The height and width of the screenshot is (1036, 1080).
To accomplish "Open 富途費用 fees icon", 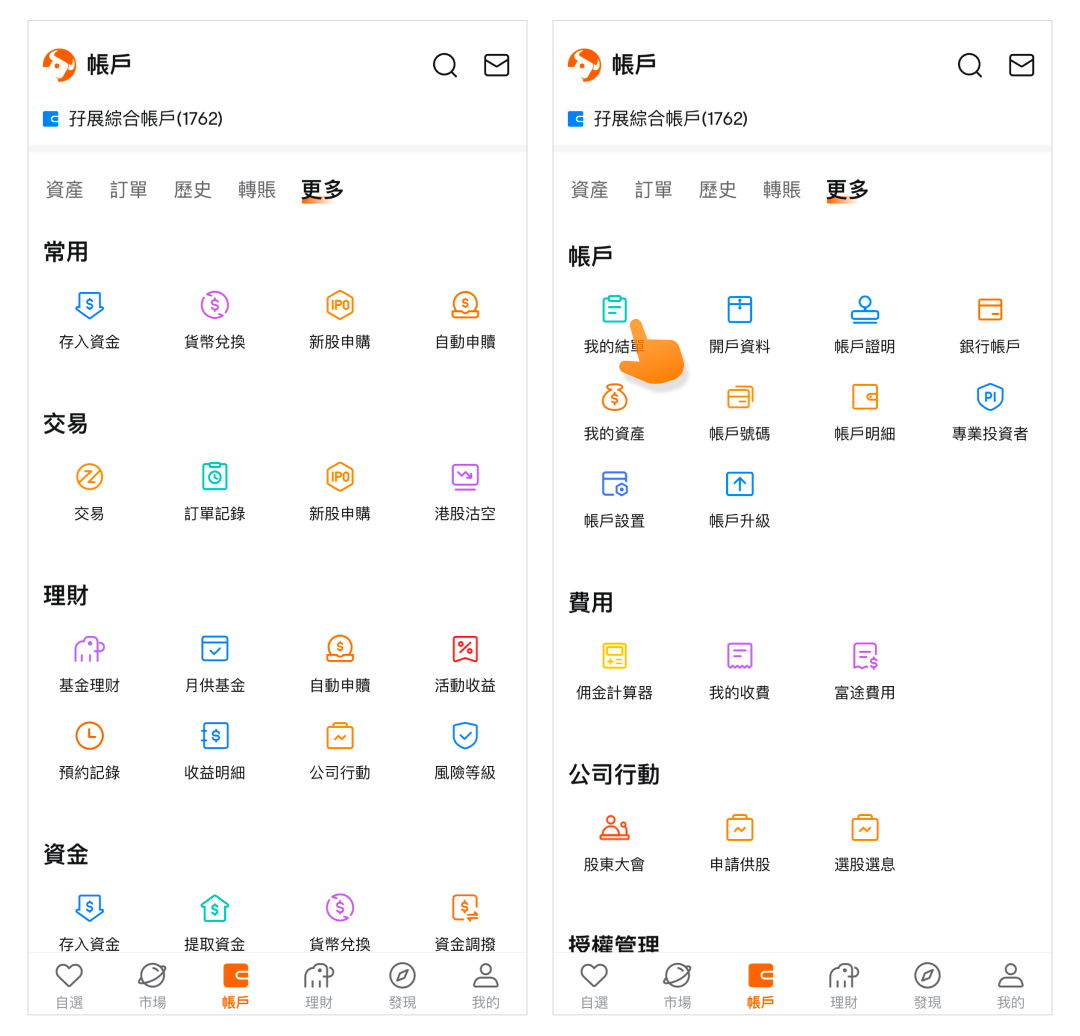I will [864, 656].
